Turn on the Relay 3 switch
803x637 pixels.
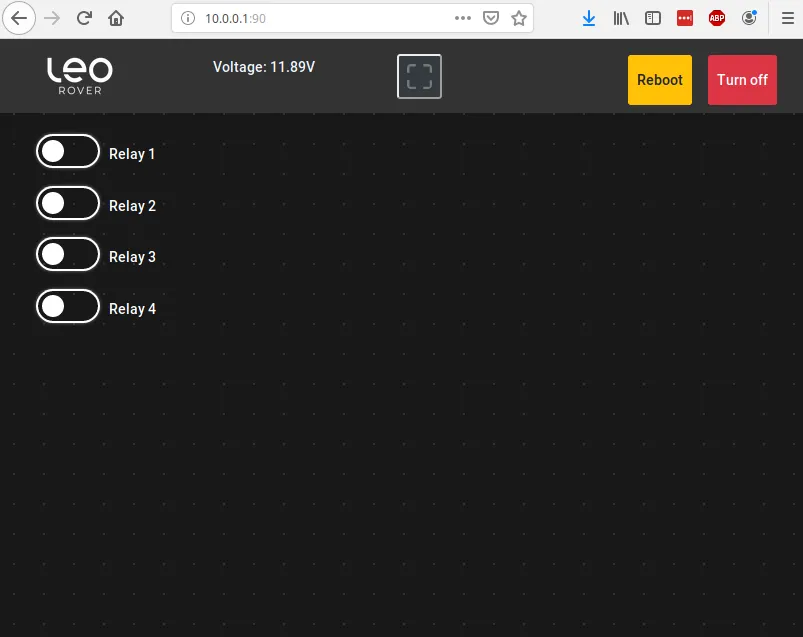tap(68, 254)
